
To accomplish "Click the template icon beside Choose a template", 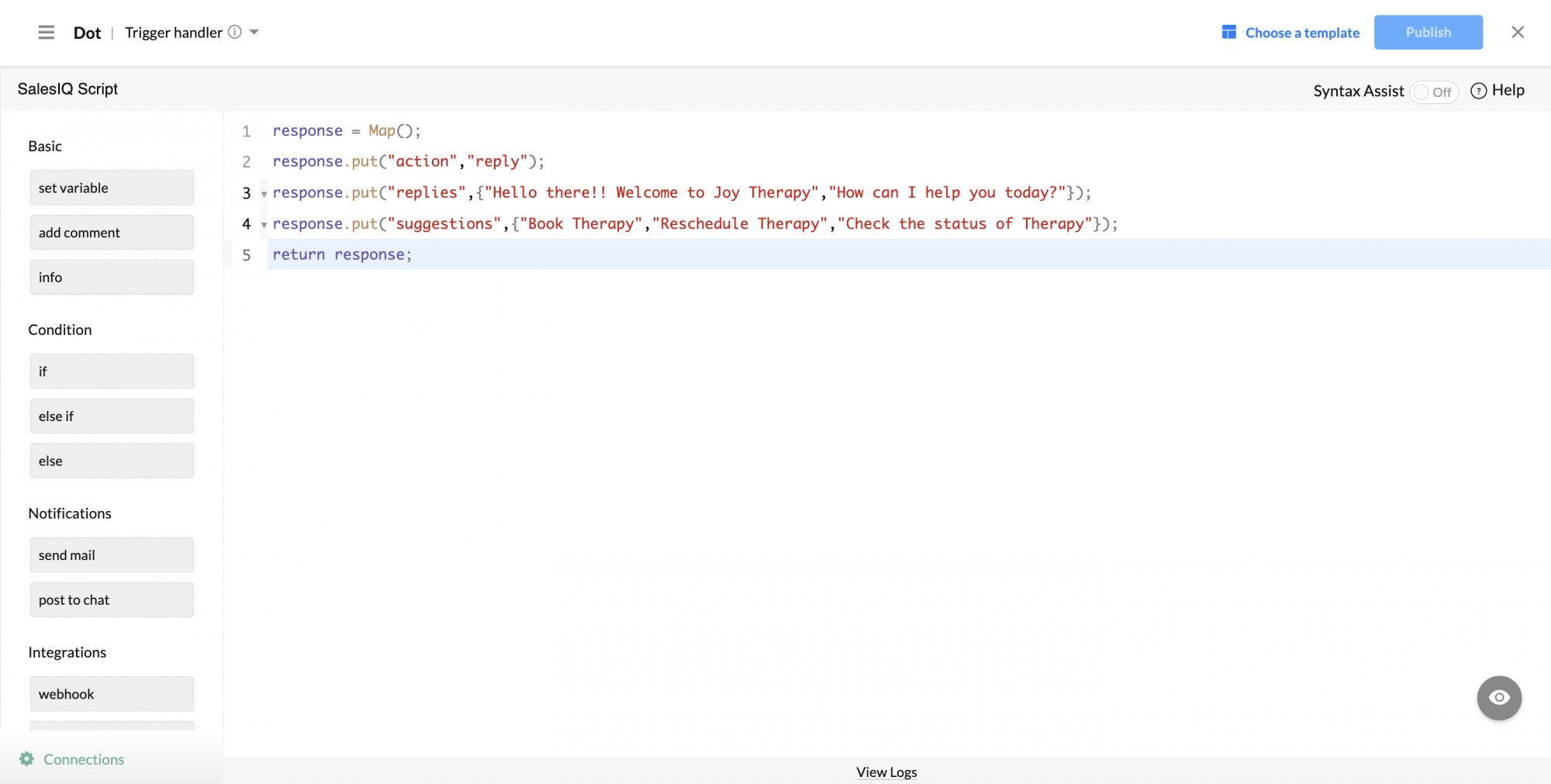I will (x=1228, y=32).
